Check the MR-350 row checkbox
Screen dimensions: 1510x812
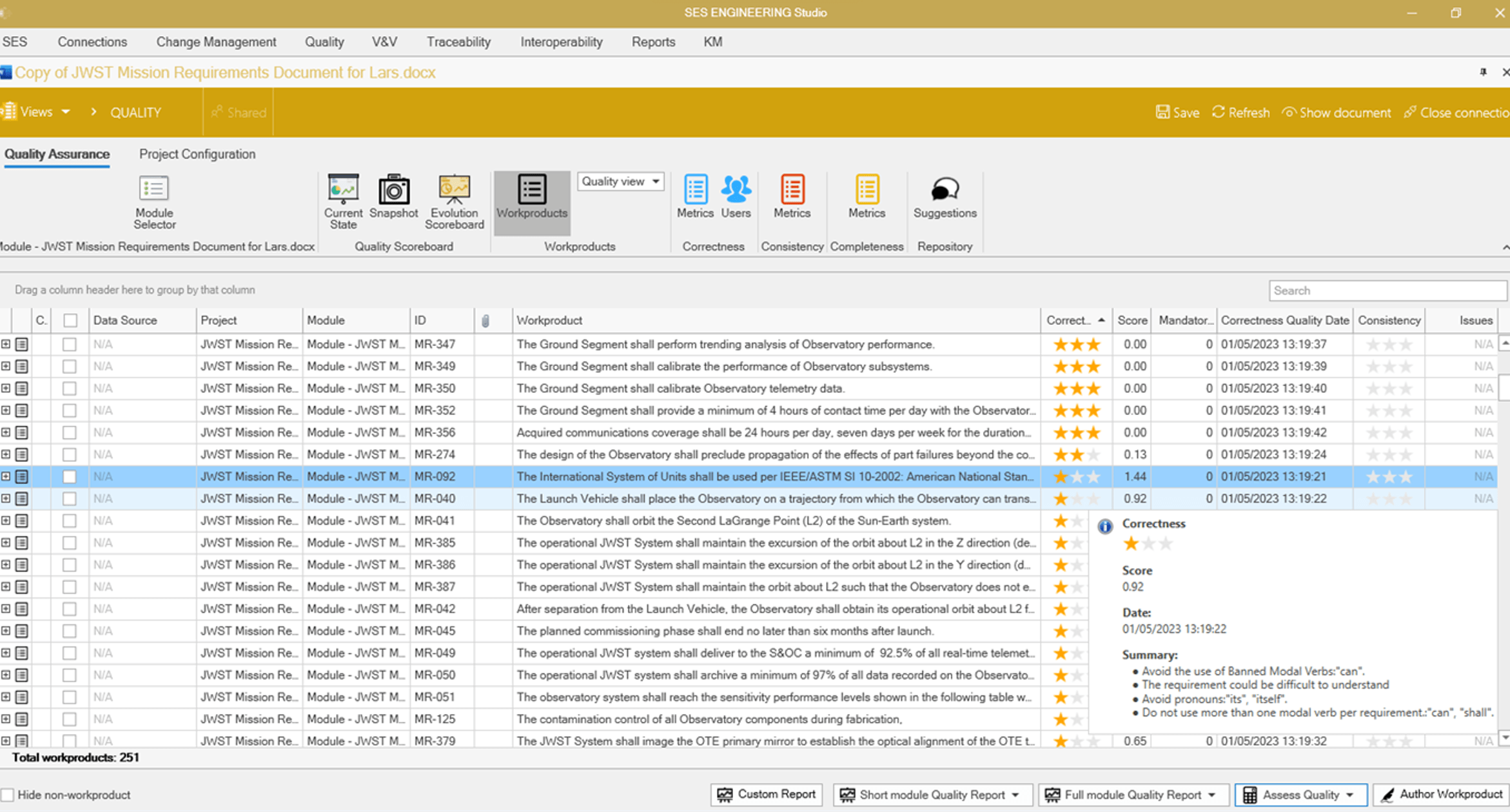point(69,389)
